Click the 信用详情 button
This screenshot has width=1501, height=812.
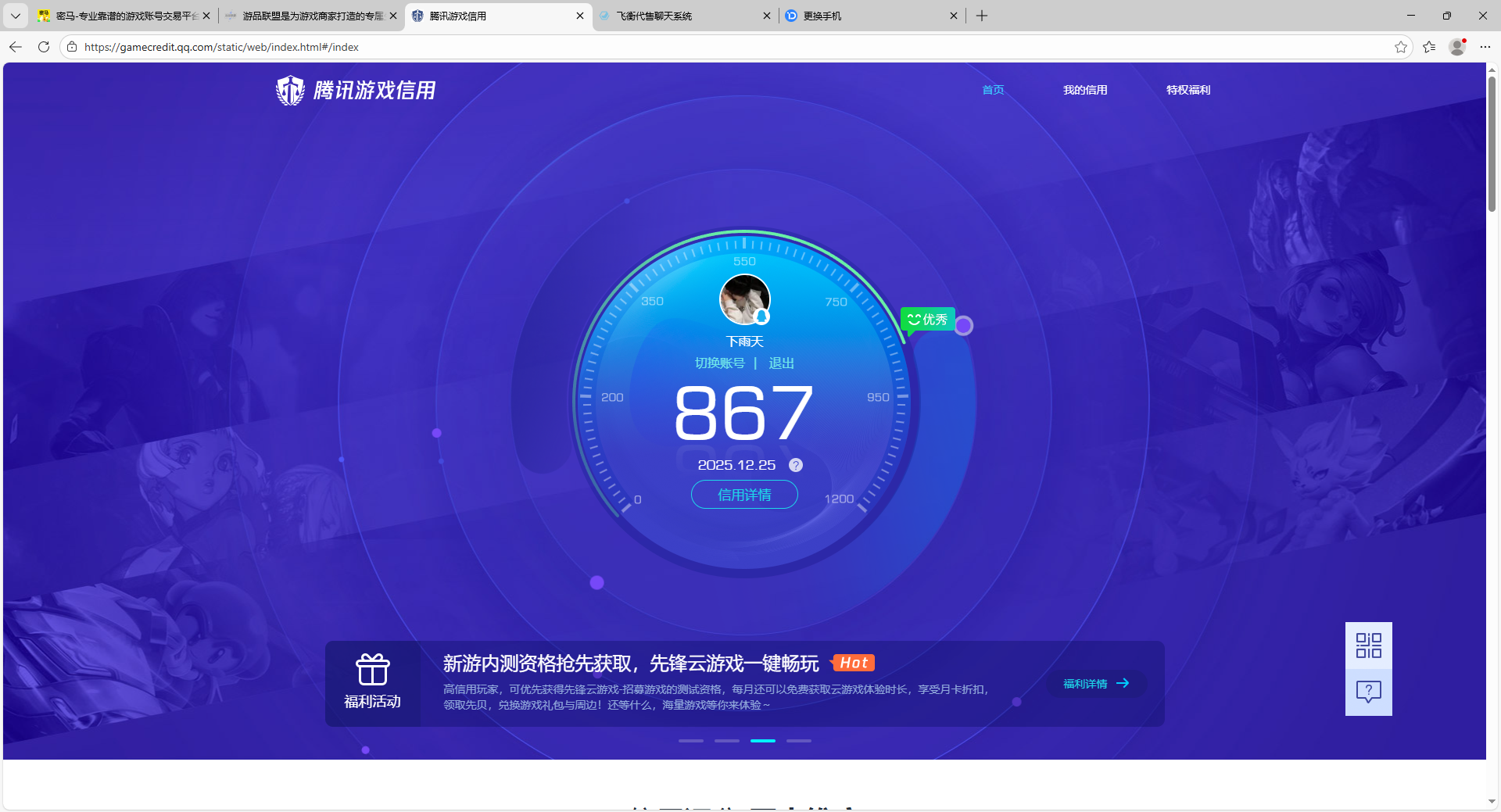pos(743,495)
